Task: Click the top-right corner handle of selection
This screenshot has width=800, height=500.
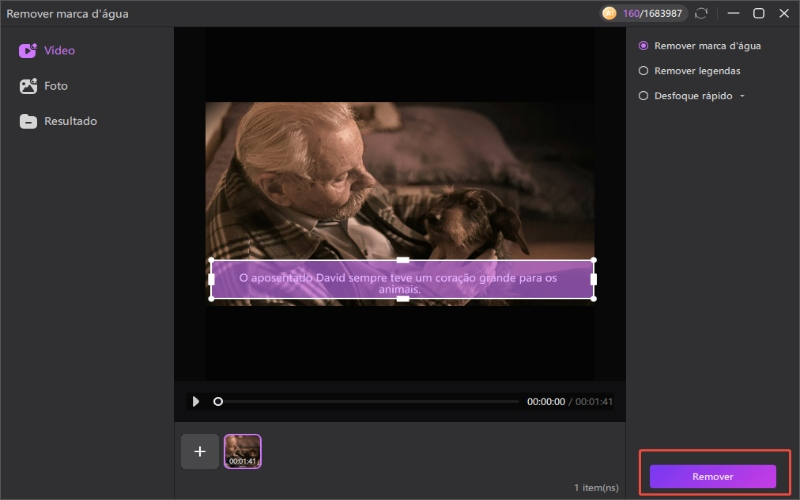Action: [594, 260]
